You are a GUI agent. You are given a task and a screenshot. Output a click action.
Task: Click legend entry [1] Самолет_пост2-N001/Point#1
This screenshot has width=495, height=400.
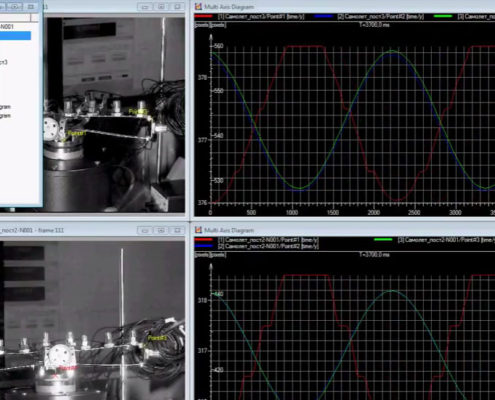[268, 240]
